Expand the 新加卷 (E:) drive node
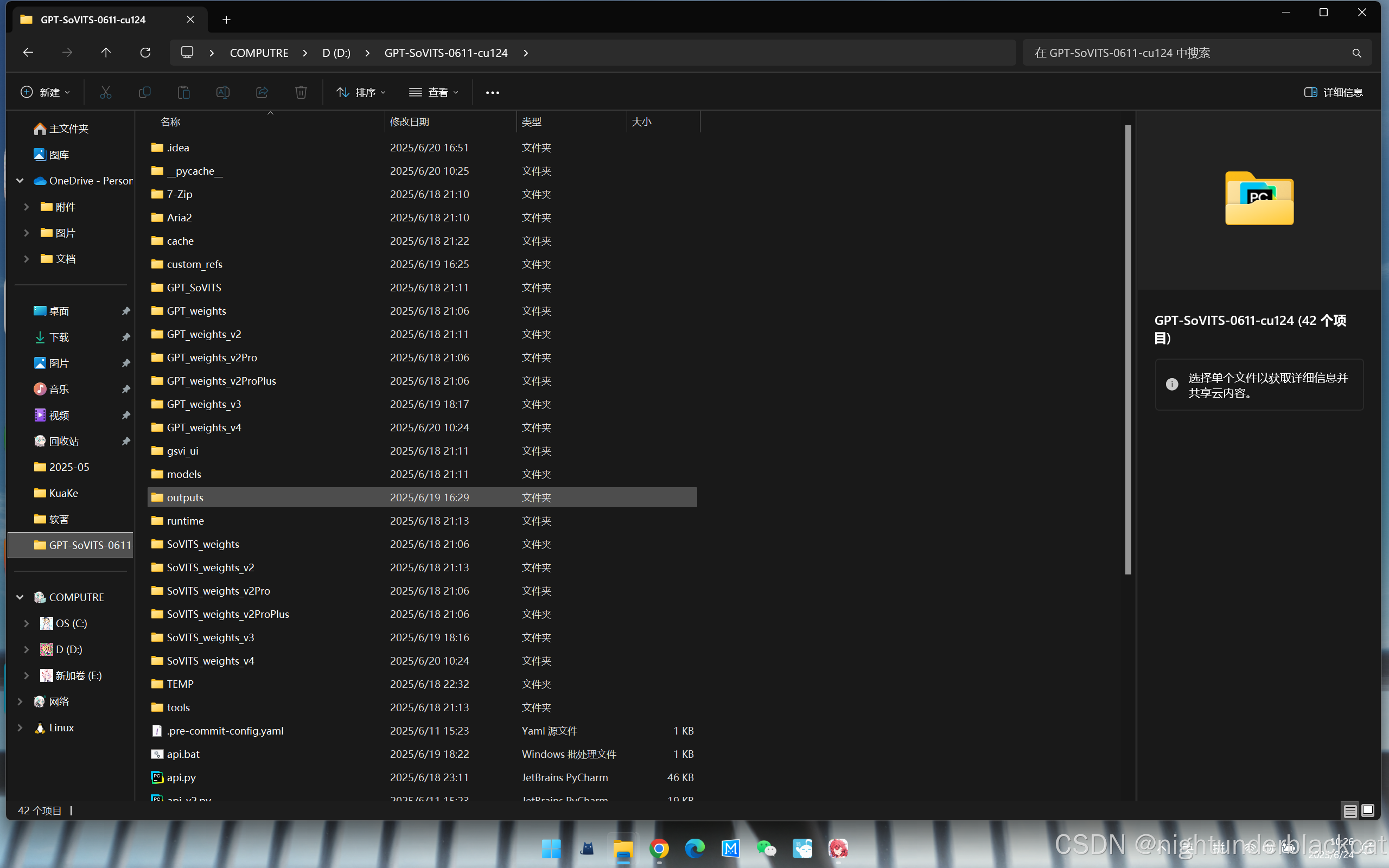Screen dimensions: 1389x868 pyautogui.click(x=27, y=675)
